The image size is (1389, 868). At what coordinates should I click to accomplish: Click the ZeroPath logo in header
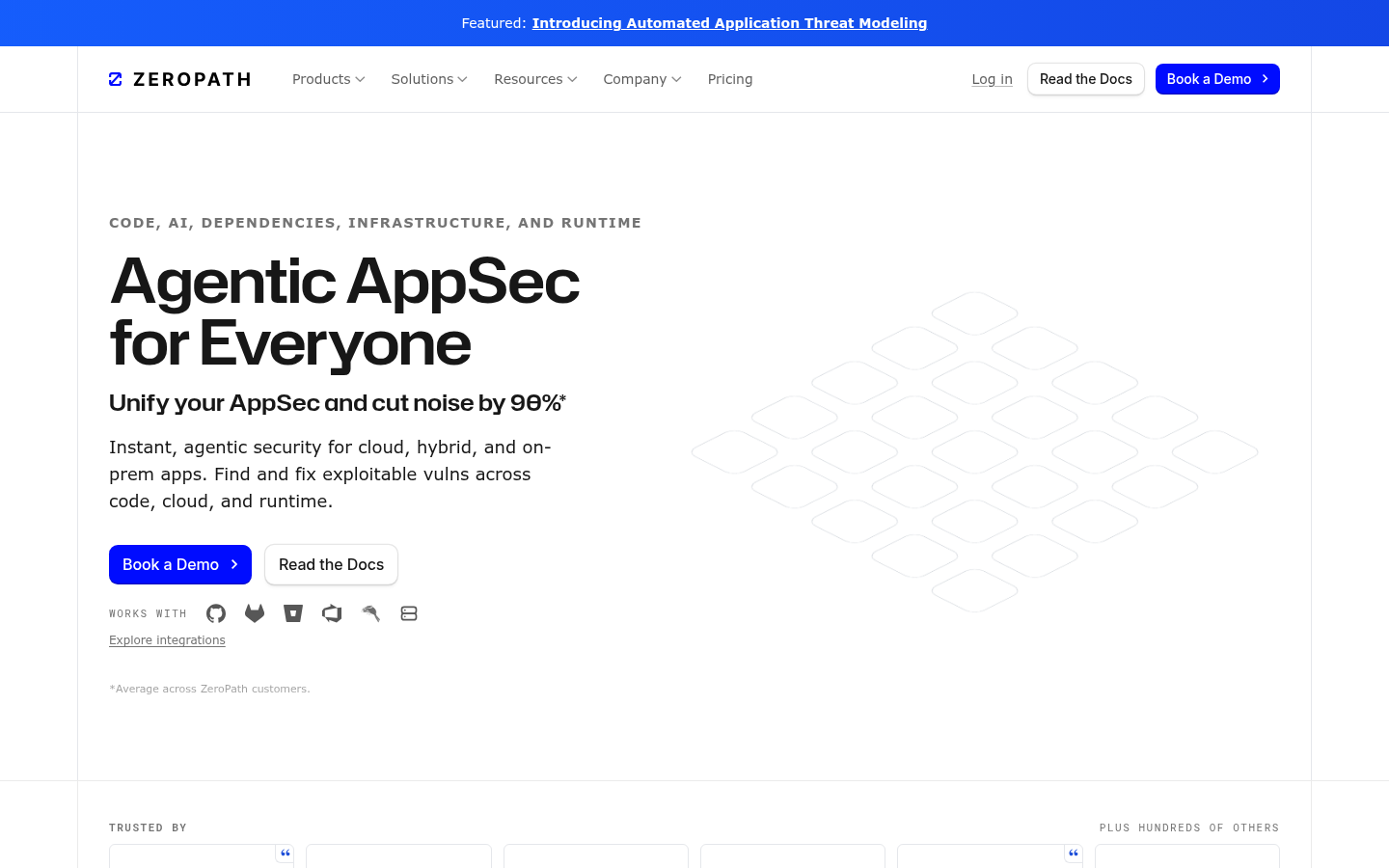179,79
